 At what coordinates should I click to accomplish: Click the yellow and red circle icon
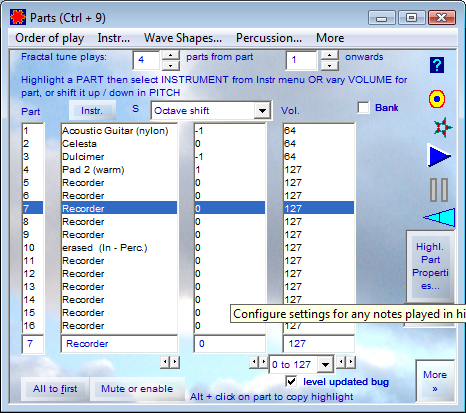[437, 99]
